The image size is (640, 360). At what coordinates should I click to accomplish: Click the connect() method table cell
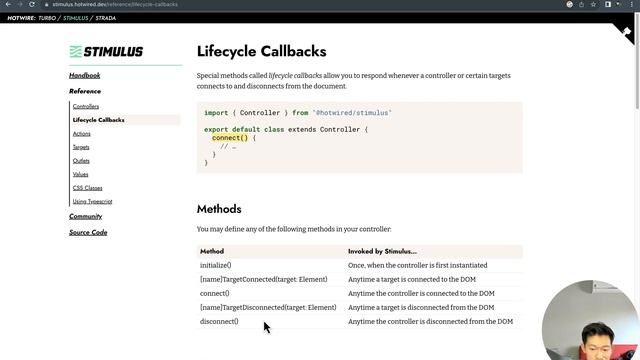point(215,293)
